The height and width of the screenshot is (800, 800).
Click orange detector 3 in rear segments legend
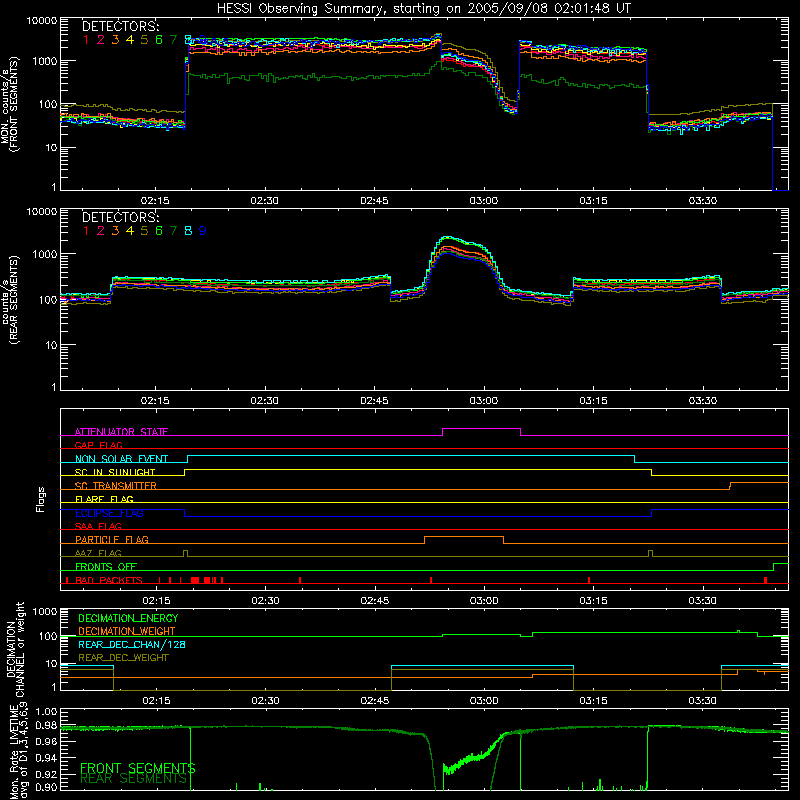point(115,231)
